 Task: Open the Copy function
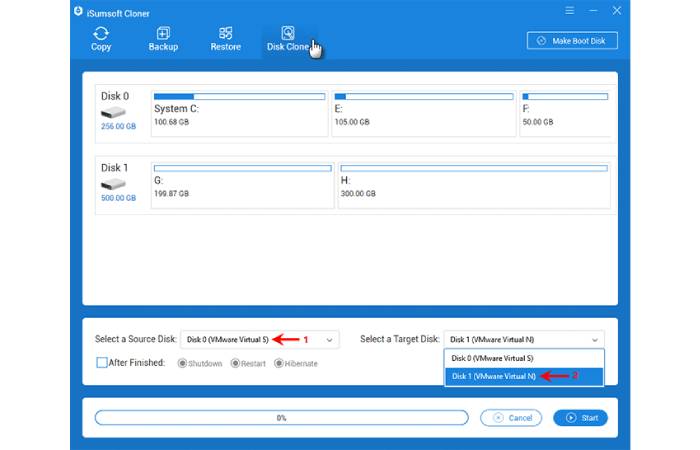coord(101,39)
